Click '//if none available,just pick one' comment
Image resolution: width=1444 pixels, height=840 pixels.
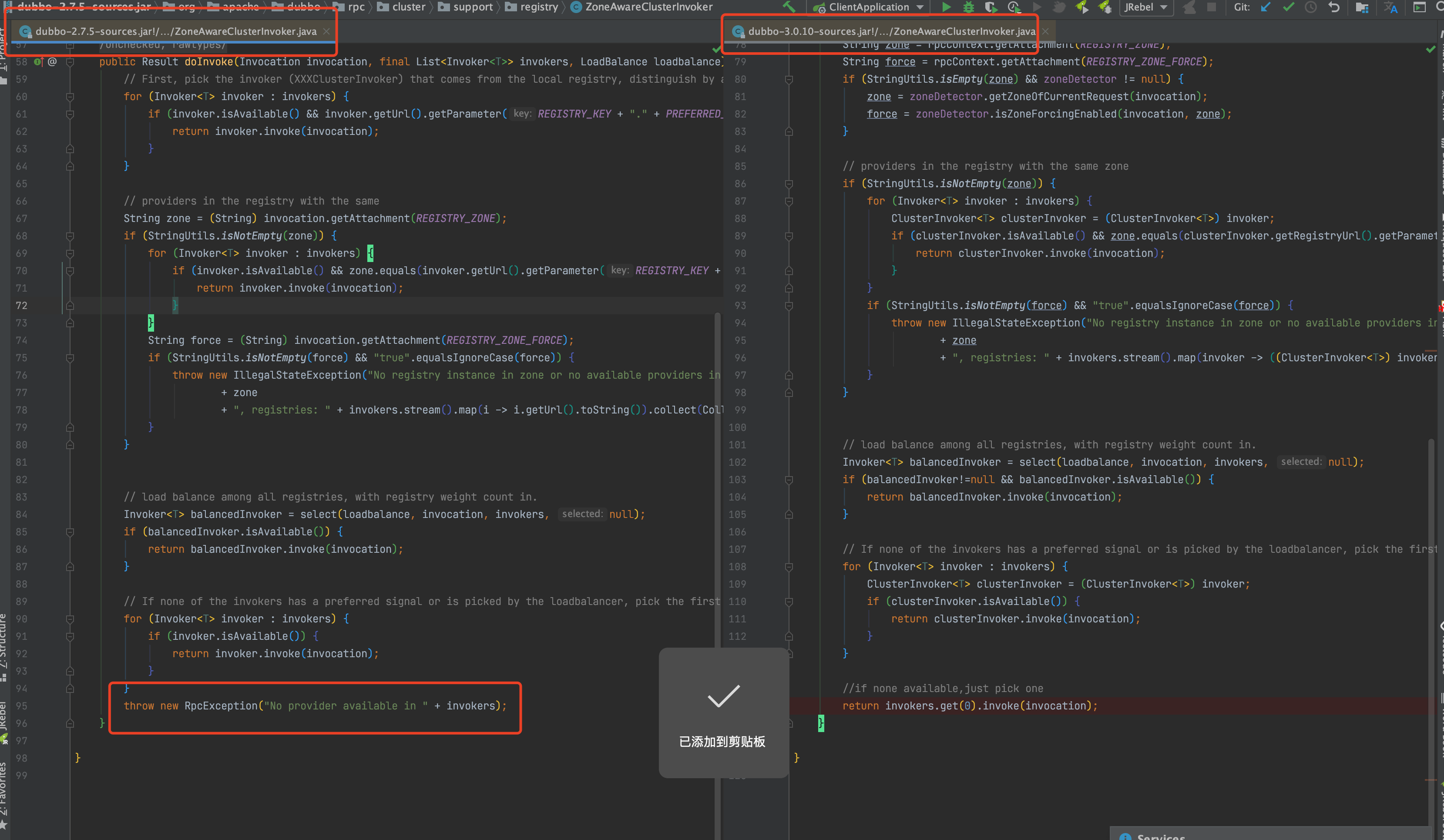pos(943,688)
